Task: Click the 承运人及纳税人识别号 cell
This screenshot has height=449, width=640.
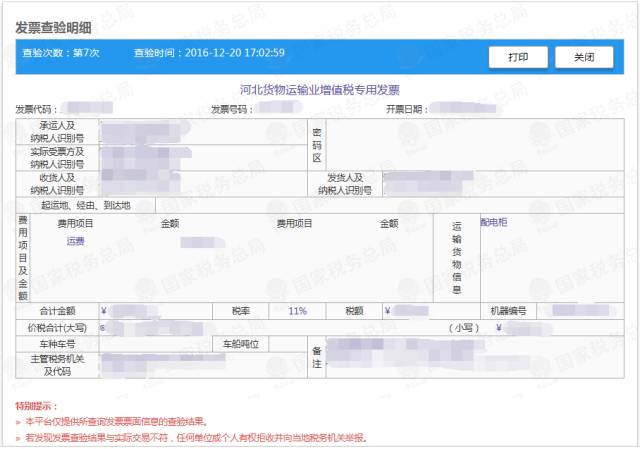Action: click(57, 131)
